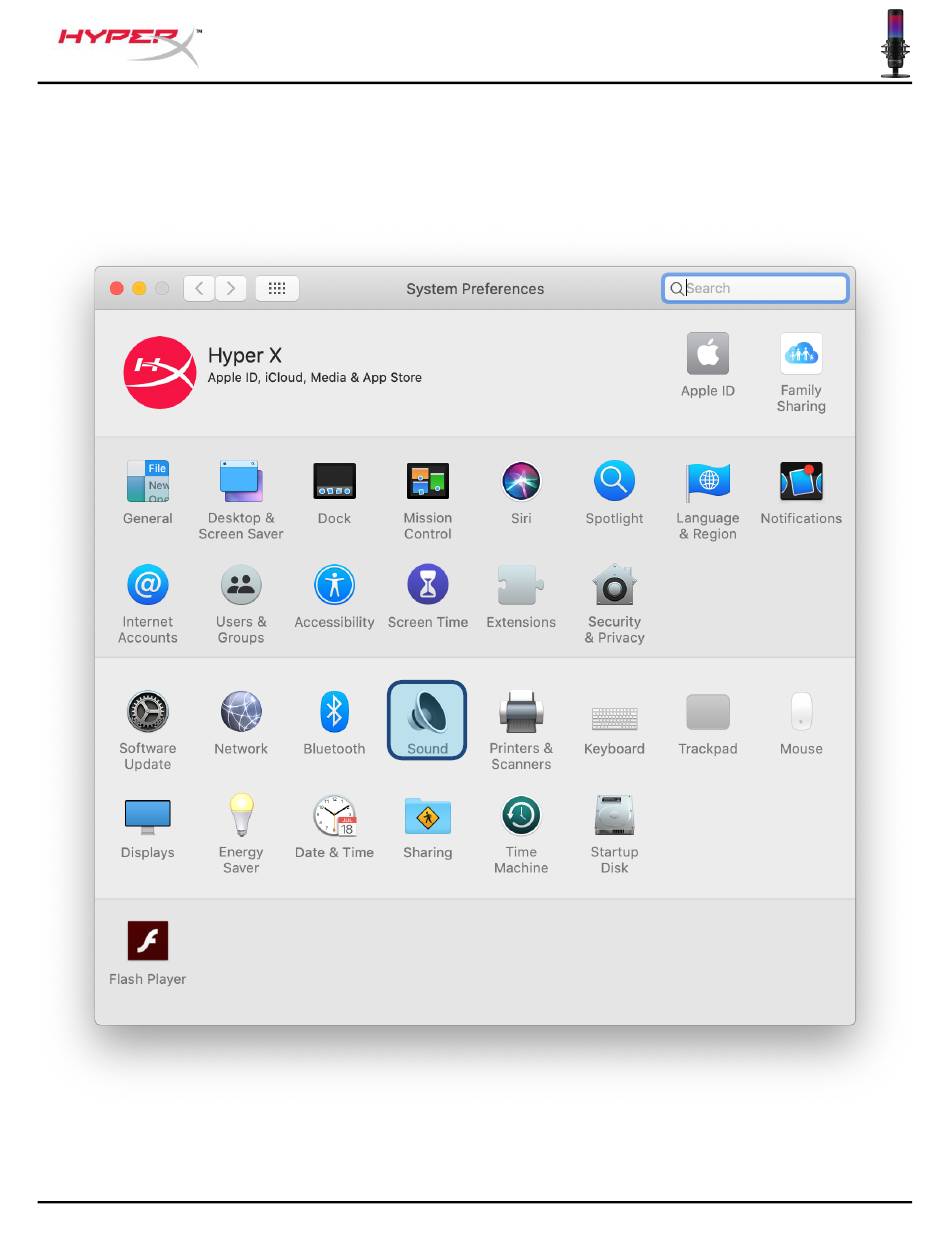Show all preferences with the grid button
950x1260 pixels.
click(278, 289)
